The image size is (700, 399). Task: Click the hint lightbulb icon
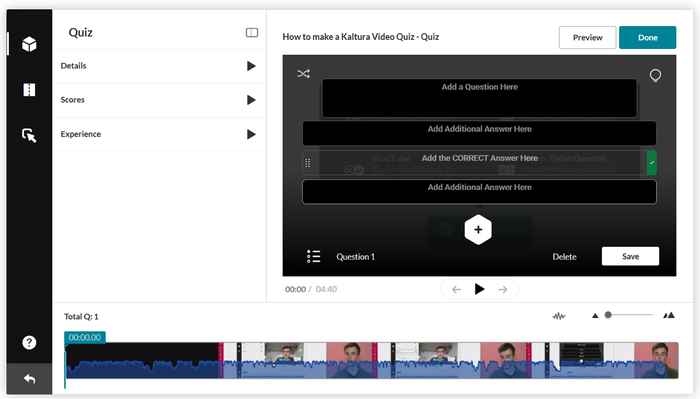[x=655, y=75]
